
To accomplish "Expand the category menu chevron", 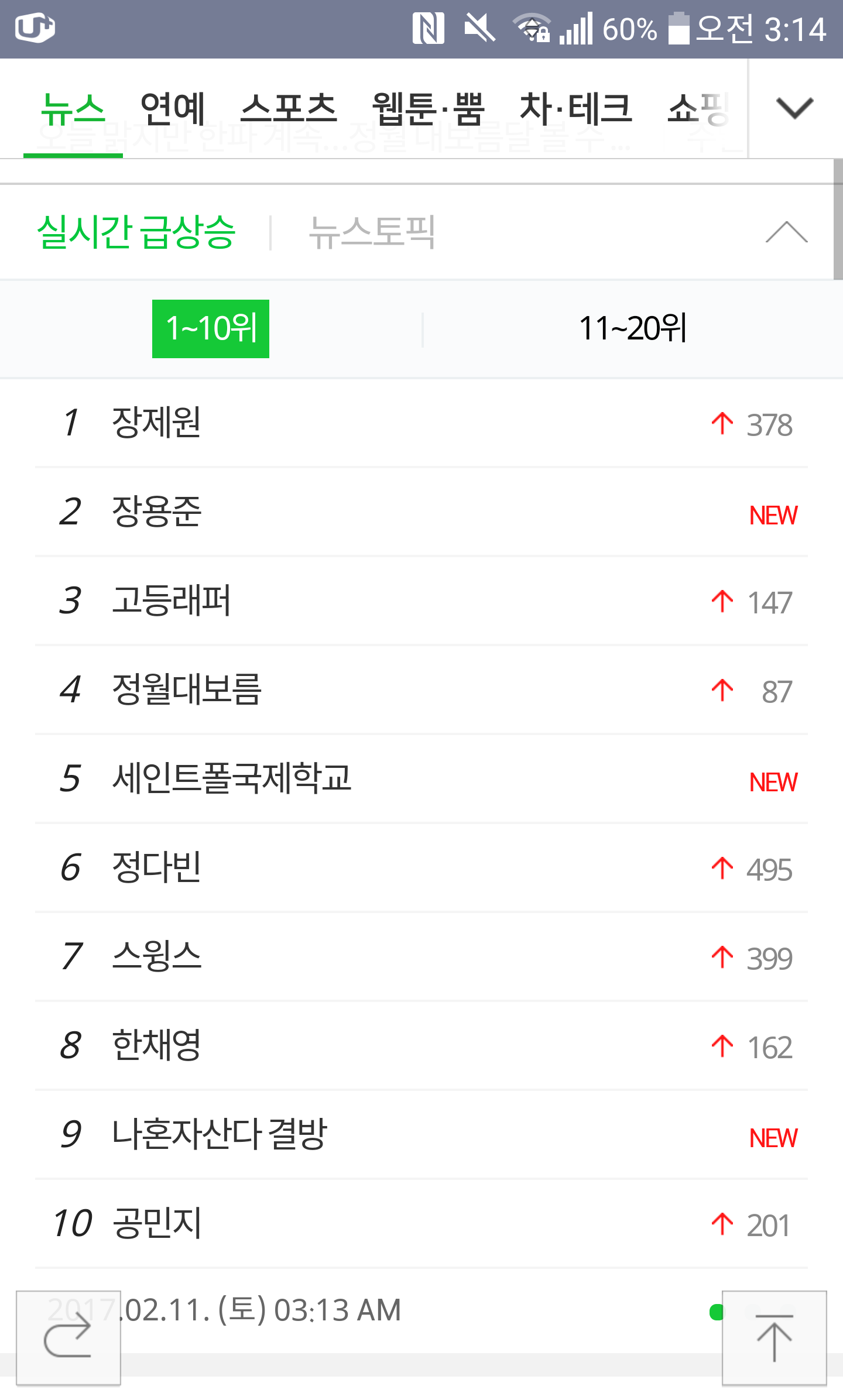I will (794, 108).
